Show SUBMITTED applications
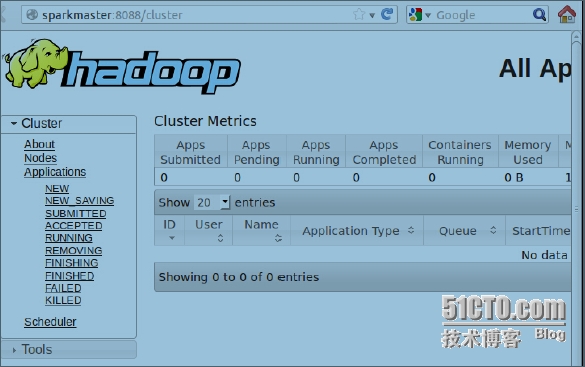 76,213
